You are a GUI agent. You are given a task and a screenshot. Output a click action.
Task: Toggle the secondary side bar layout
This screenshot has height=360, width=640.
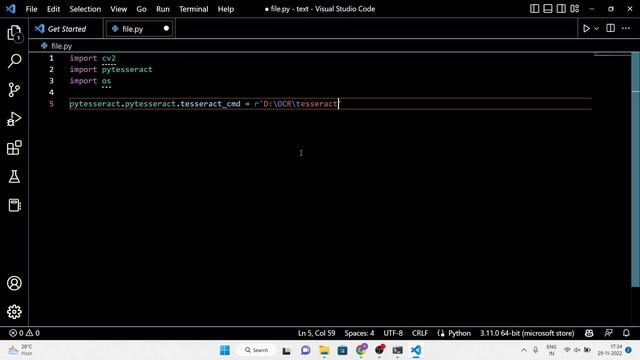point(561,9)
